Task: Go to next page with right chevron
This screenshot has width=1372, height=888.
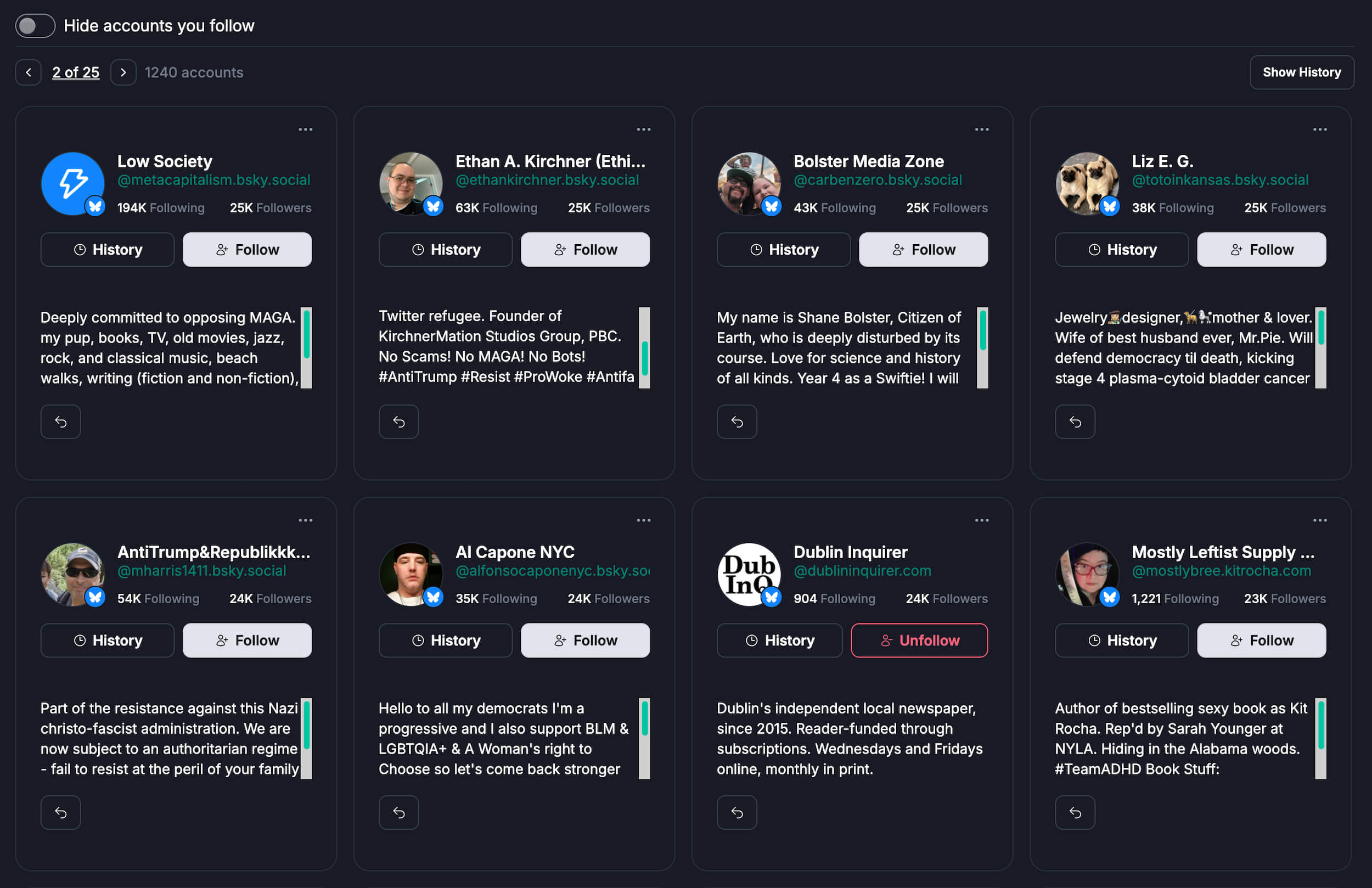Action: 123,72
